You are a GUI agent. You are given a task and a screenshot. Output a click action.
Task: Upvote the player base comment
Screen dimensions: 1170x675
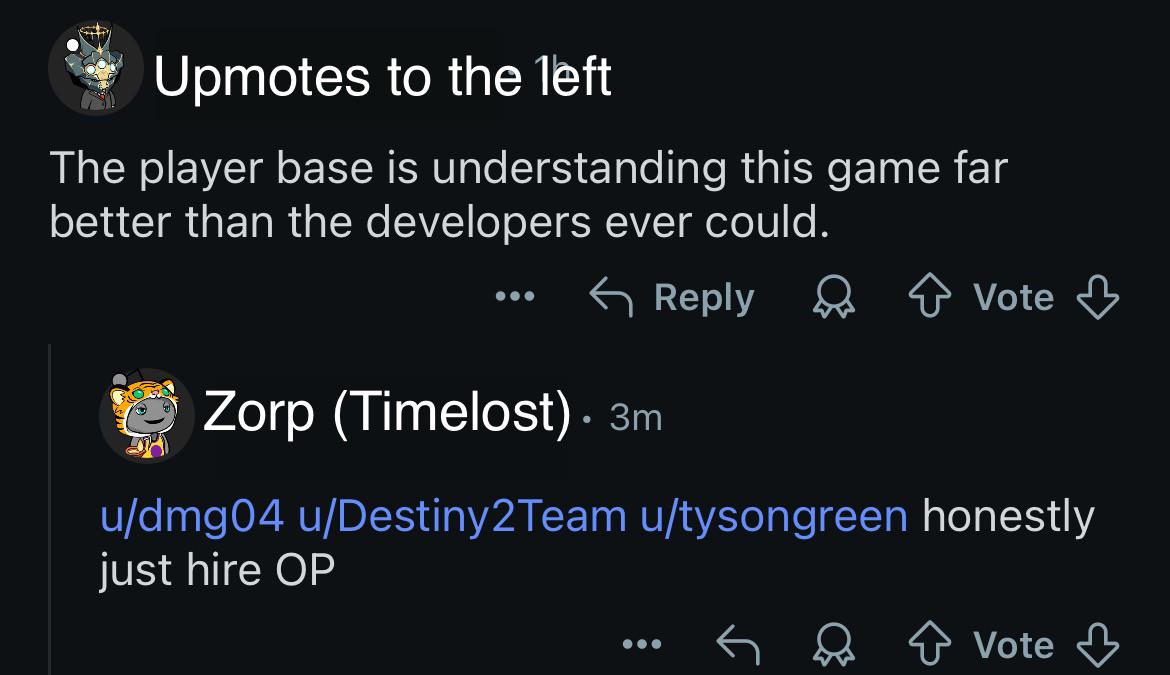click(930, 298)
